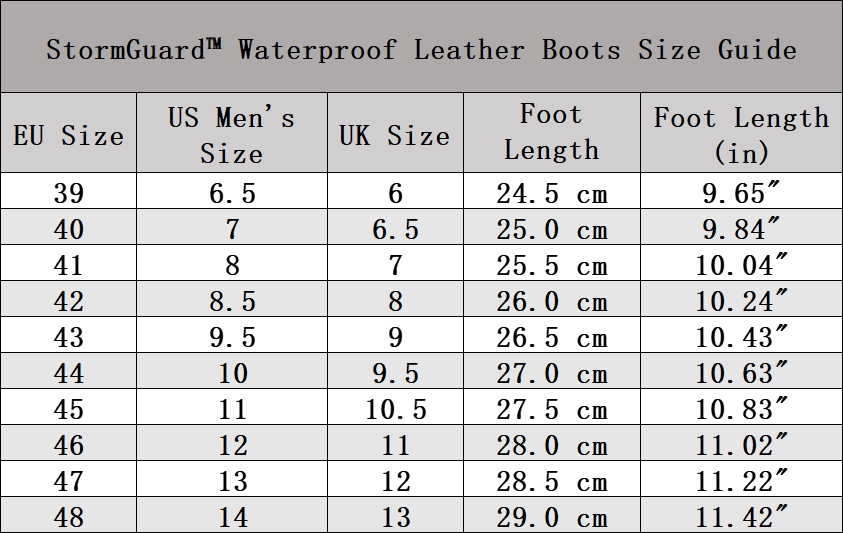Screen dimensions: 843x533
Task: Click the UK Size column header
Action: [x=395, y=133]
